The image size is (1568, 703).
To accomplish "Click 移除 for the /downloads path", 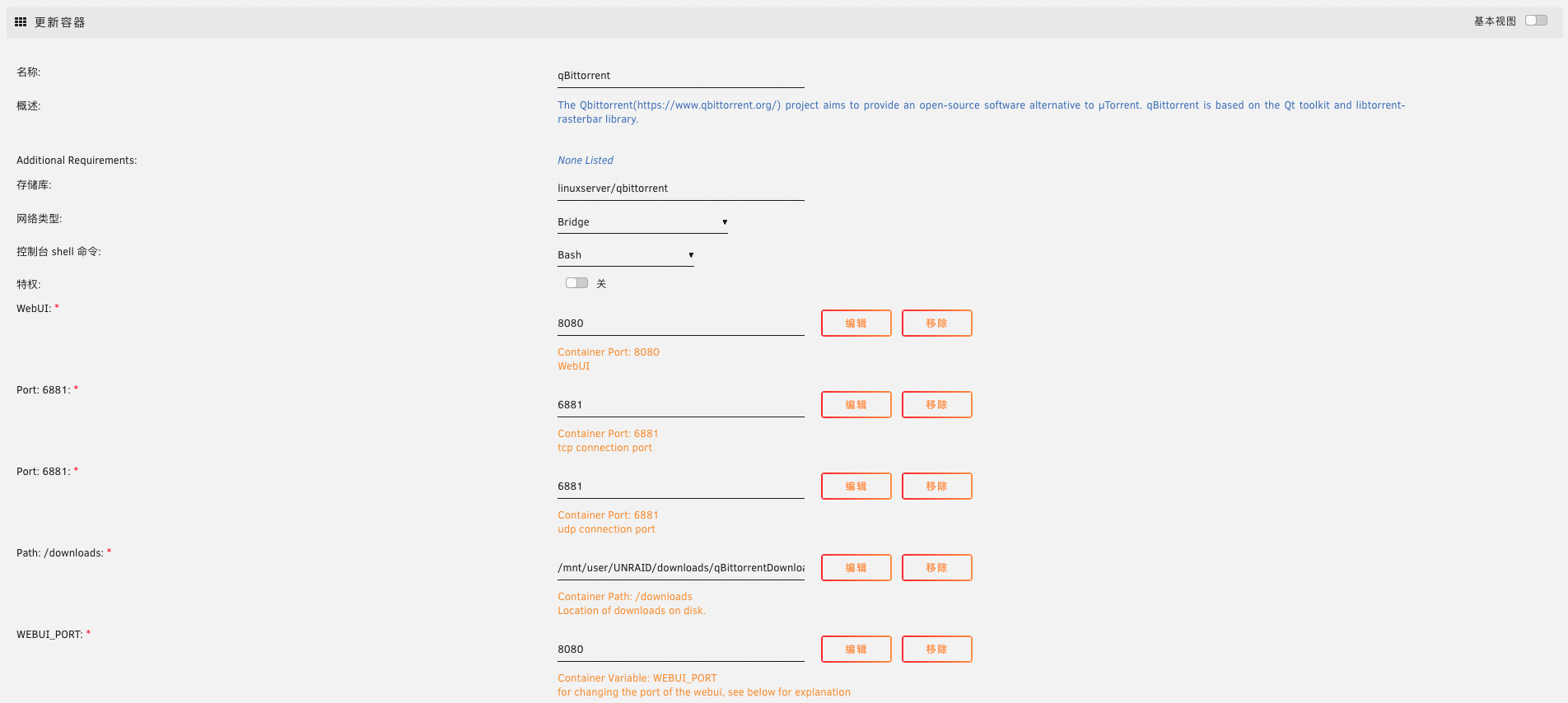I will tap(937, 568).
